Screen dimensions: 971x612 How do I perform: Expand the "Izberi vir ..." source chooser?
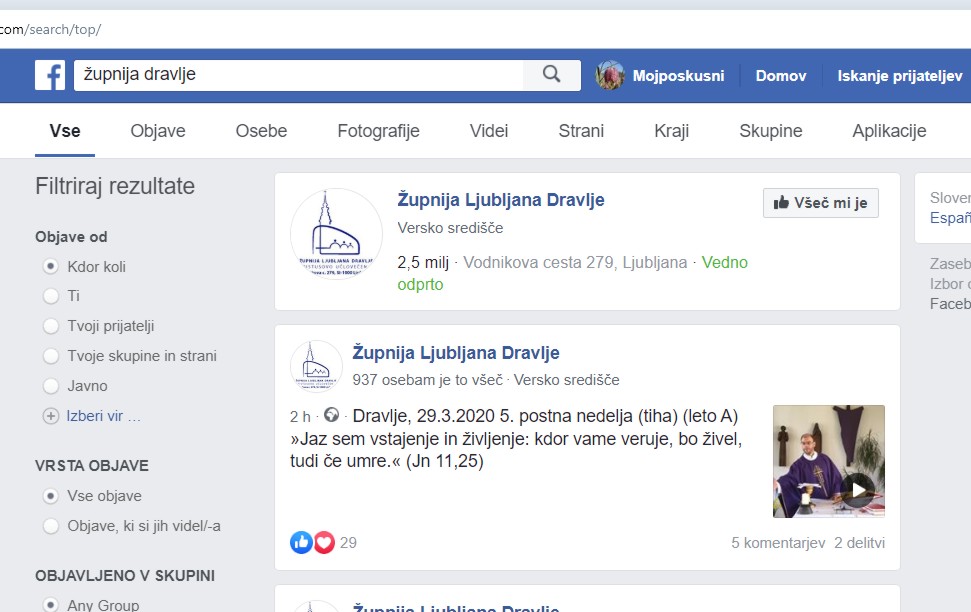(x=103, y=416)
